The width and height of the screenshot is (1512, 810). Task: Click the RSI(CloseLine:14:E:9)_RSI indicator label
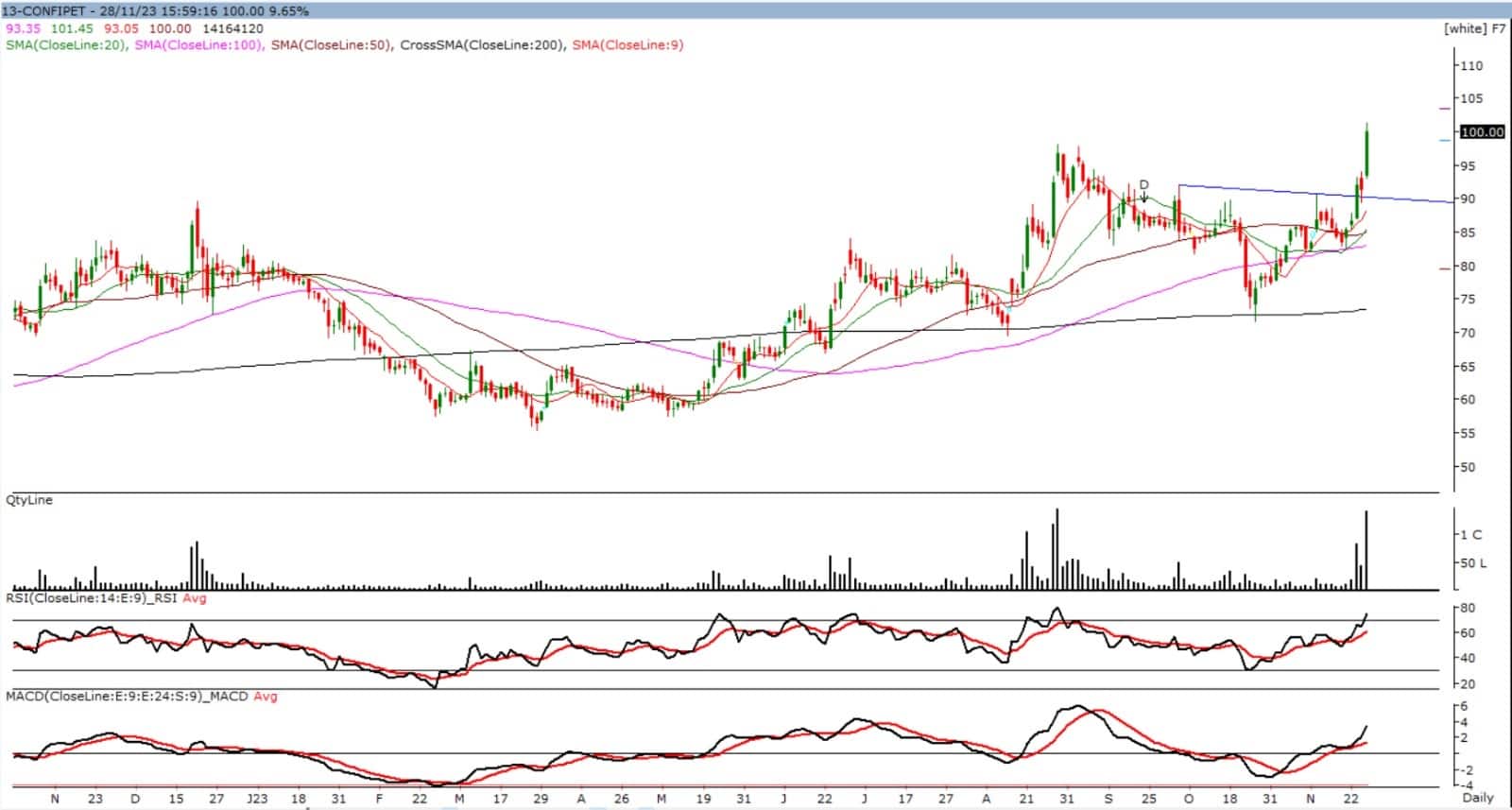pyautogui.click(x=93, y=598)
